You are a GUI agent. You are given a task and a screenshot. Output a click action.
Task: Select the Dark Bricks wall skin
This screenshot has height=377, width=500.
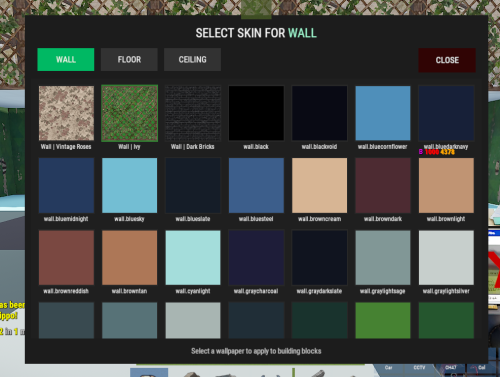[193, 113]
